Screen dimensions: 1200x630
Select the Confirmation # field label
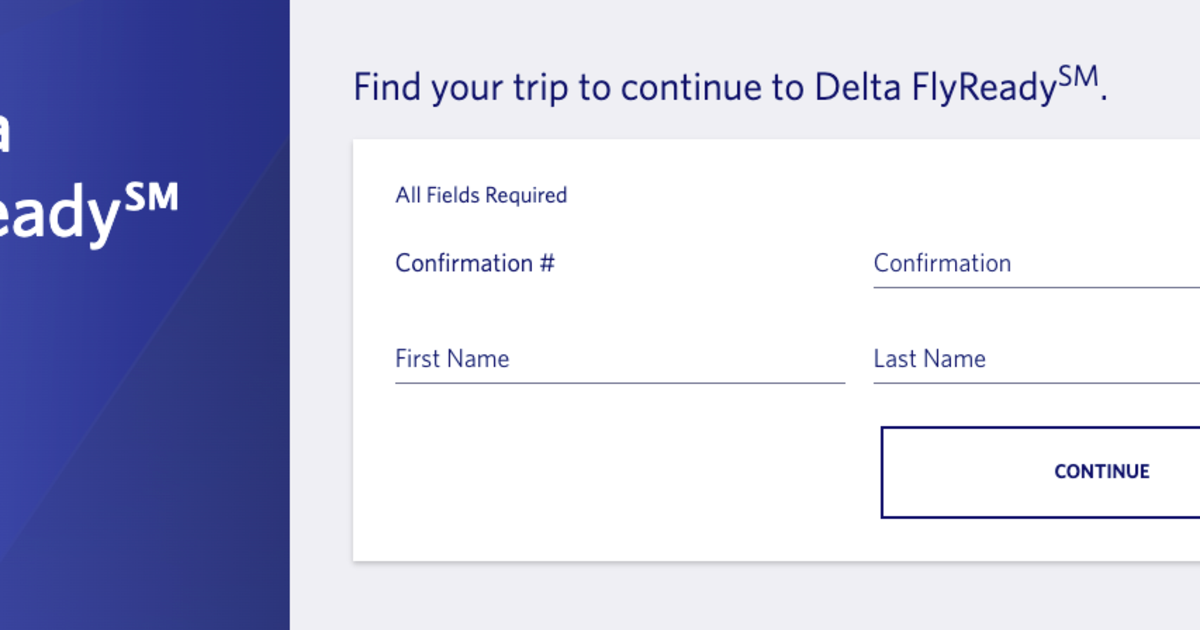474,263
